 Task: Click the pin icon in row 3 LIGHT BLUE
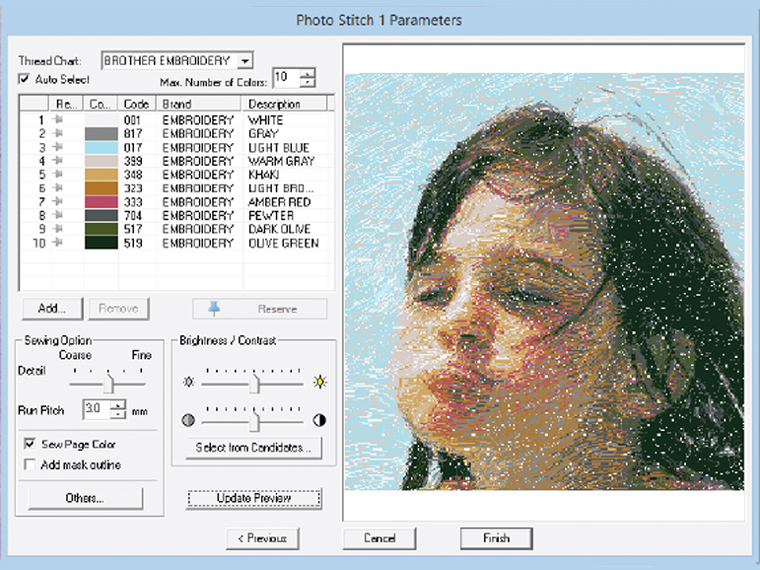point(59,146)
